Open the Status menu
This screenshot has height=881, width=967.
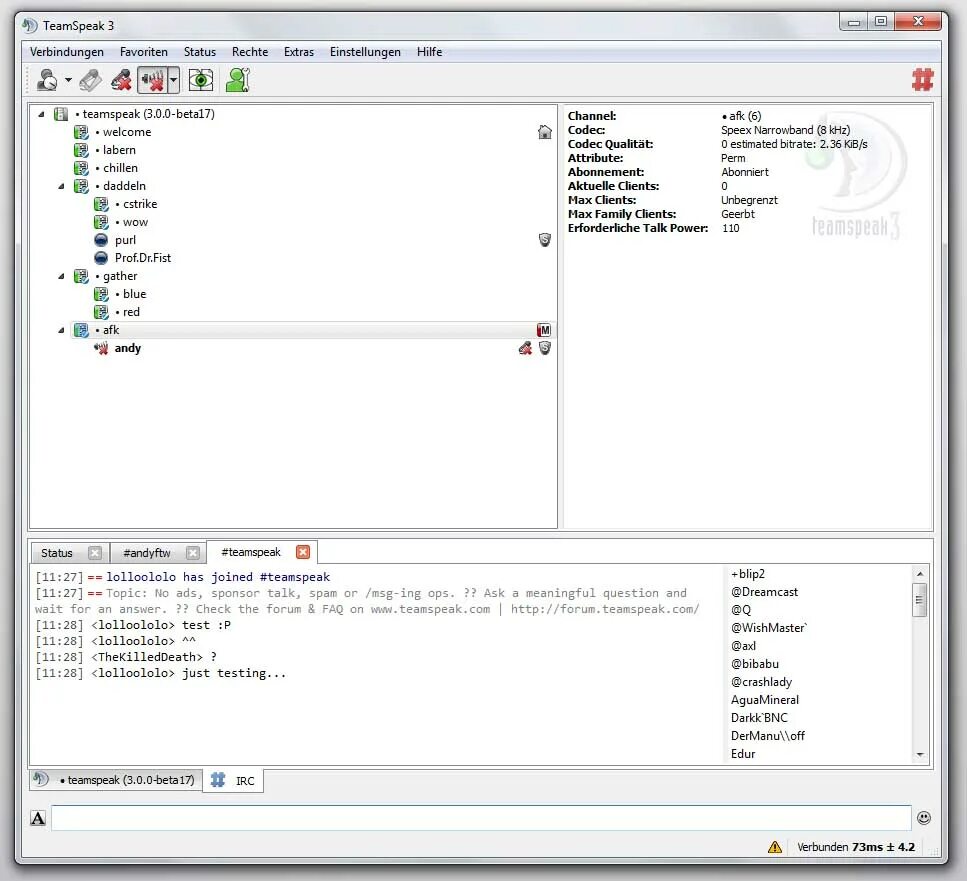pyautogui.click(x=200, y=52)
